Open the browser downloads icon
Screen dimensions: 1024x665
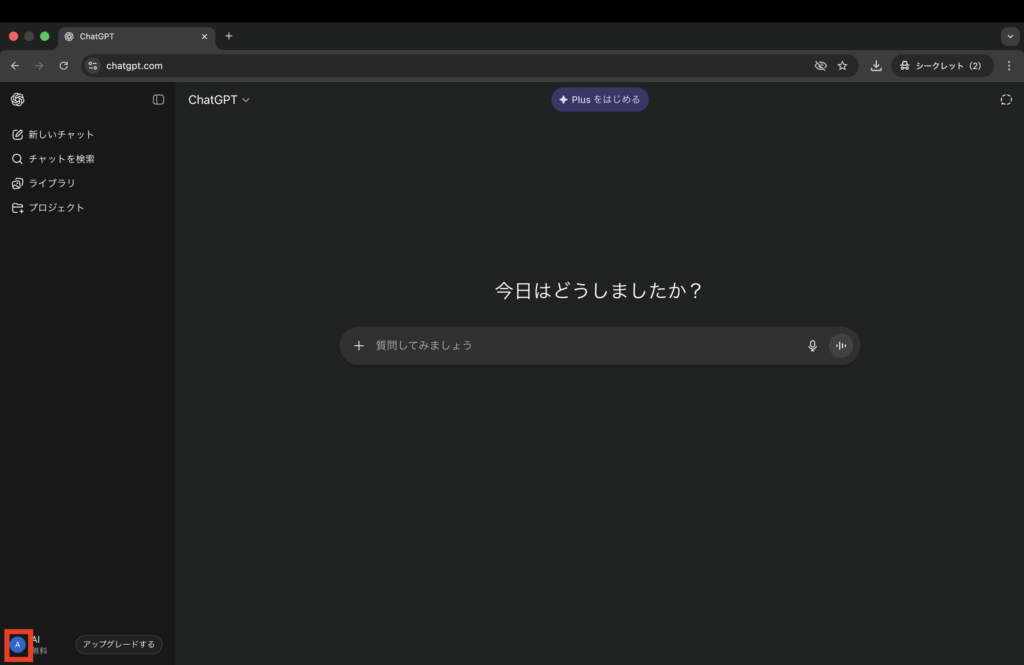pyautogui.click(x=876, y=66)
